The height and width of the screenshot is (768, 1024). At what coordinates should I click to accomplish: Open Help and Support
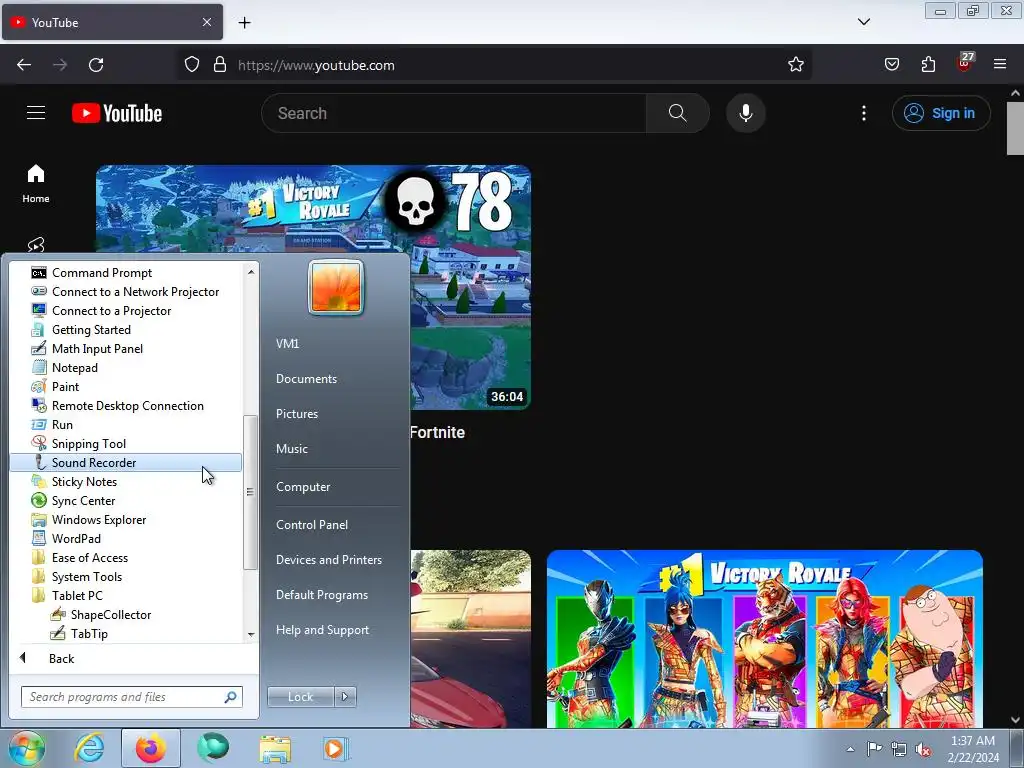(322, 630)
